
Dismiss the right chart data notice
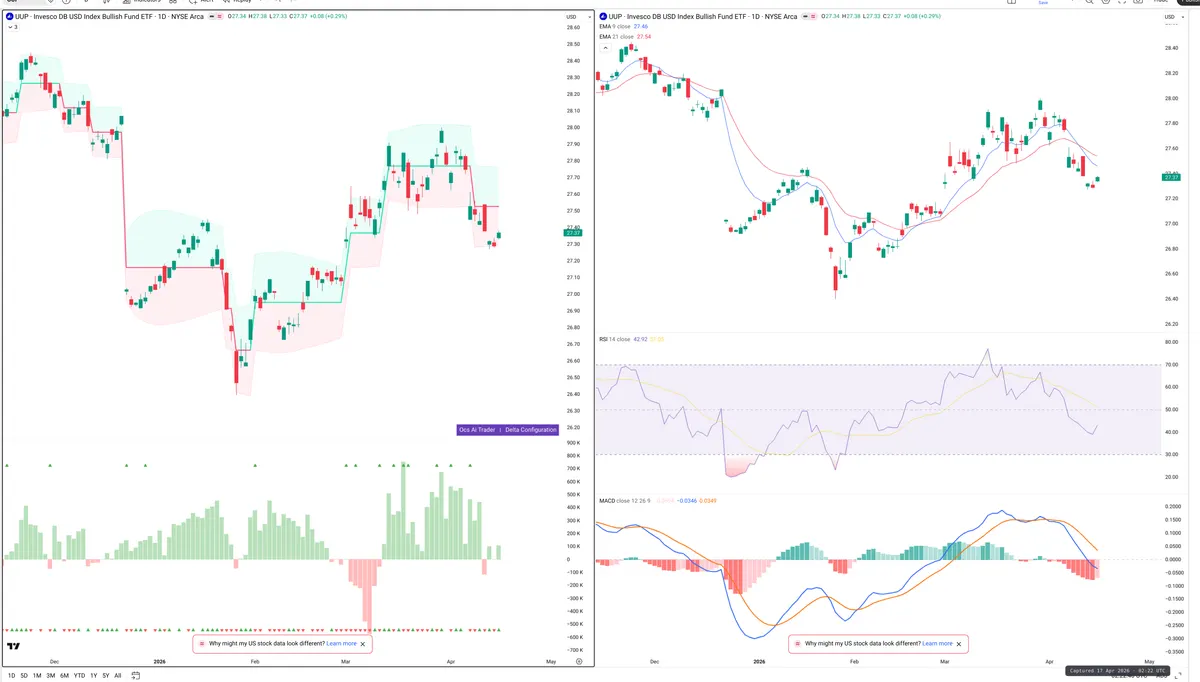click(x=960, y=644)
